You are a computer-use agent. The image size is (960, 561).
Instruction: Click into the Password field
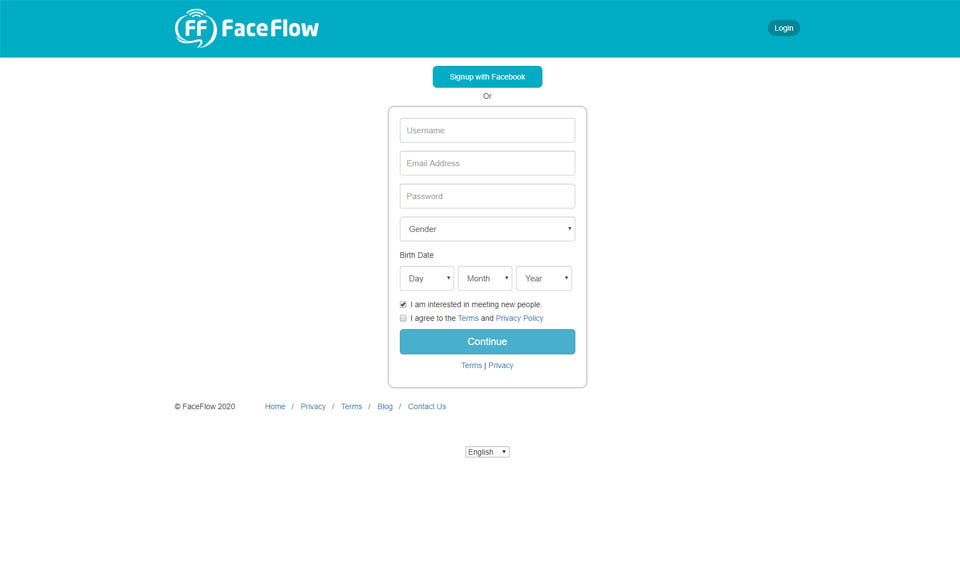coord(487,196)
